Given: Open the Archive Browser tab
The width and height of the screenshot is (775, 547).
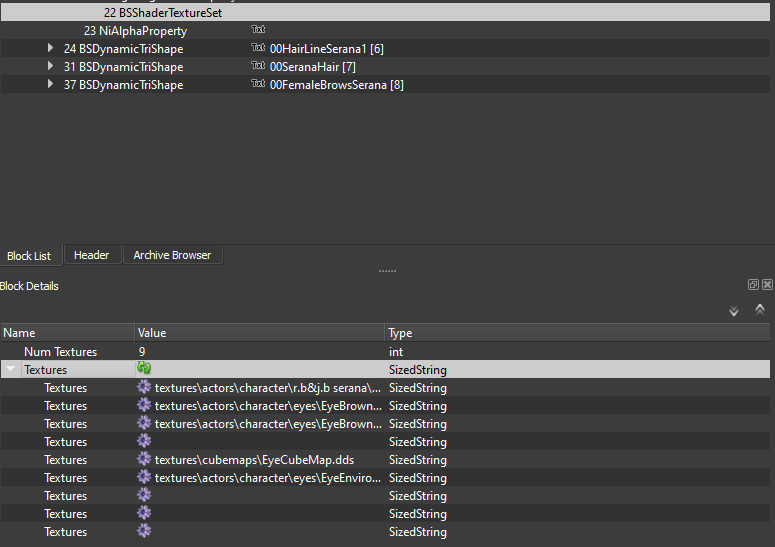Looking at the screenshot, I should click(x=172, y=255).
